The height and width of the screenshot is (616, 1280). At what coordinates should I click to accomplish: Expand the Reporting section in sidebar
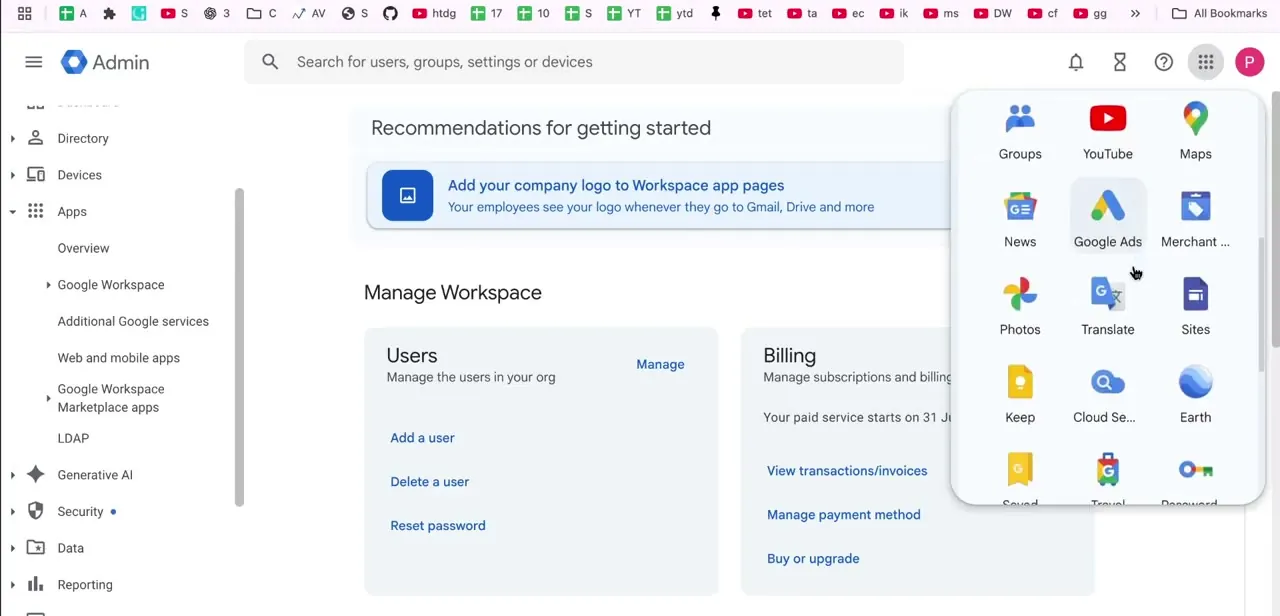(x=12, y=585)
